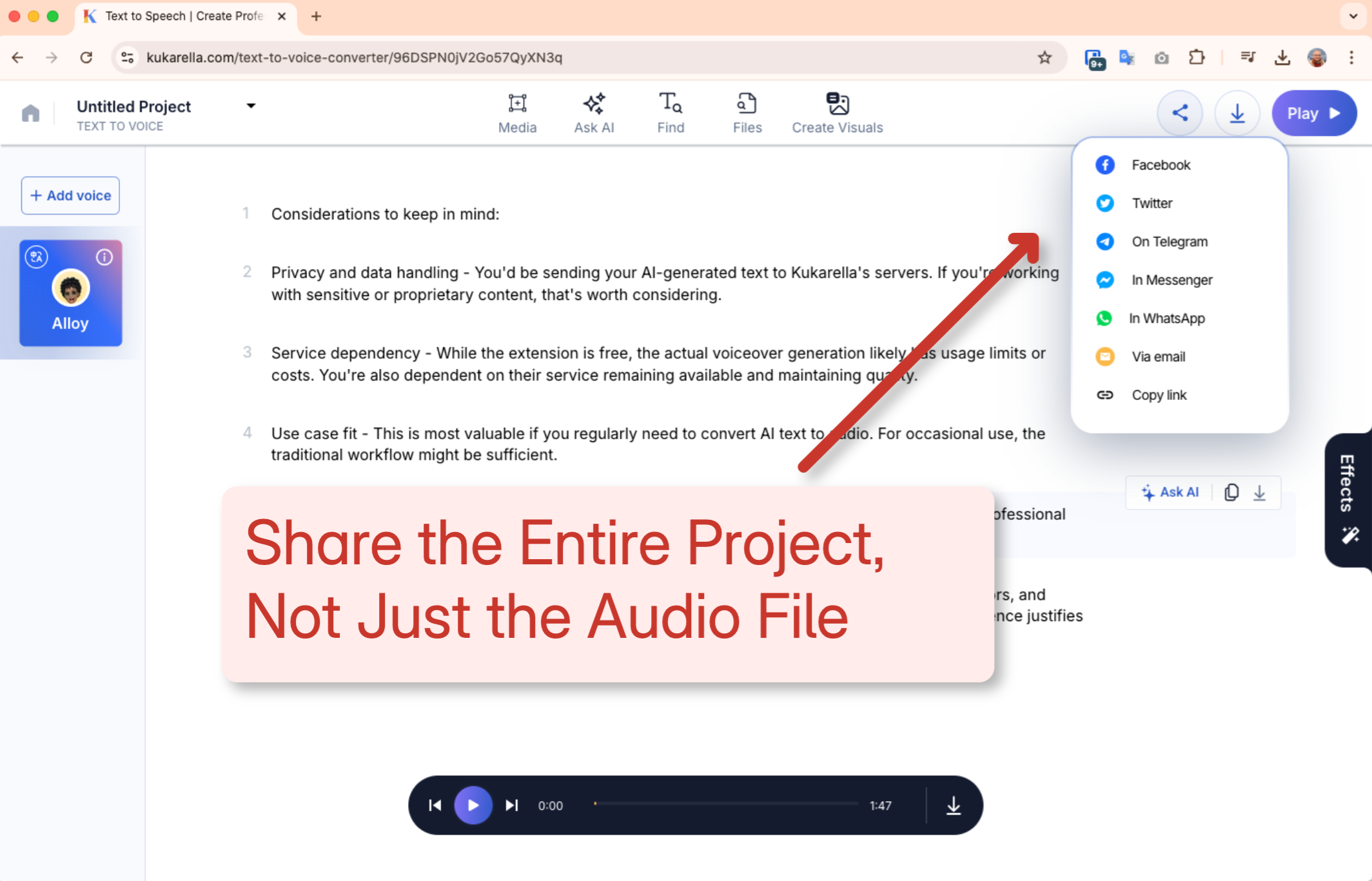This screenshot has width=1372, height=881.
Task: Skip to previous track in player
Action: (x=435, y=805)
